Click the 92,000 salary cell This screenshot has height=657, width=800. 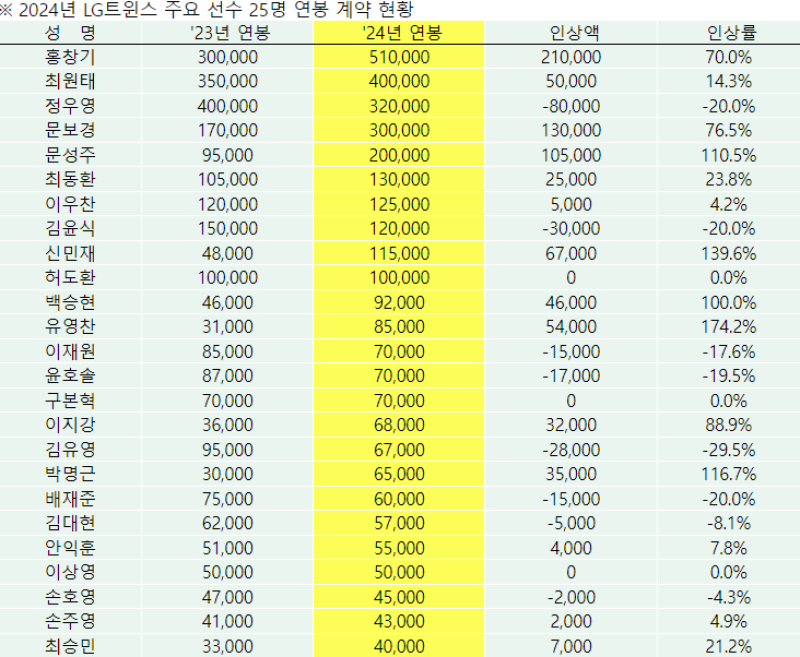pyautogui.click(x=399, y=302)
